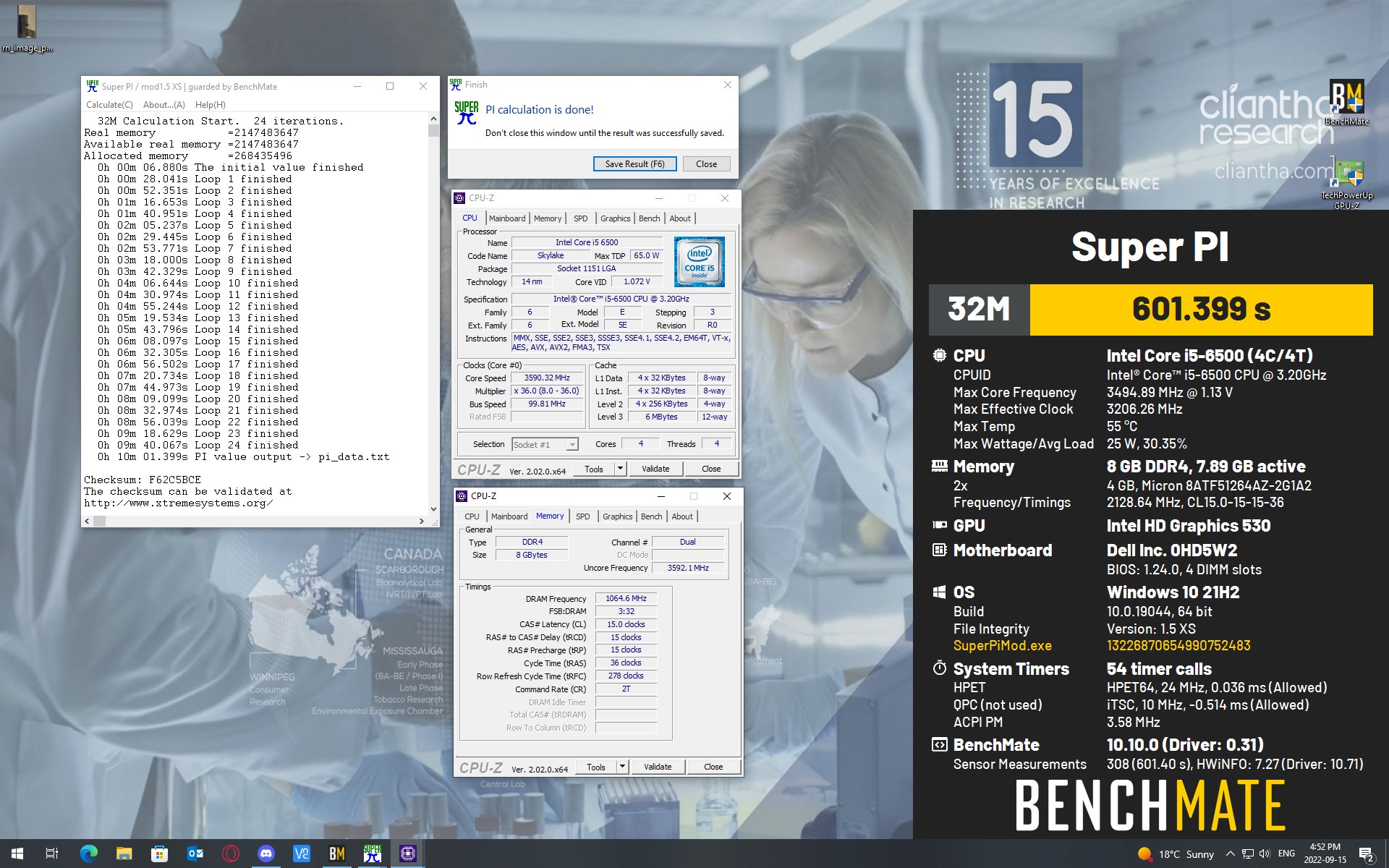
Task: Show hidden system tray icons
Action: [1230, 854]
